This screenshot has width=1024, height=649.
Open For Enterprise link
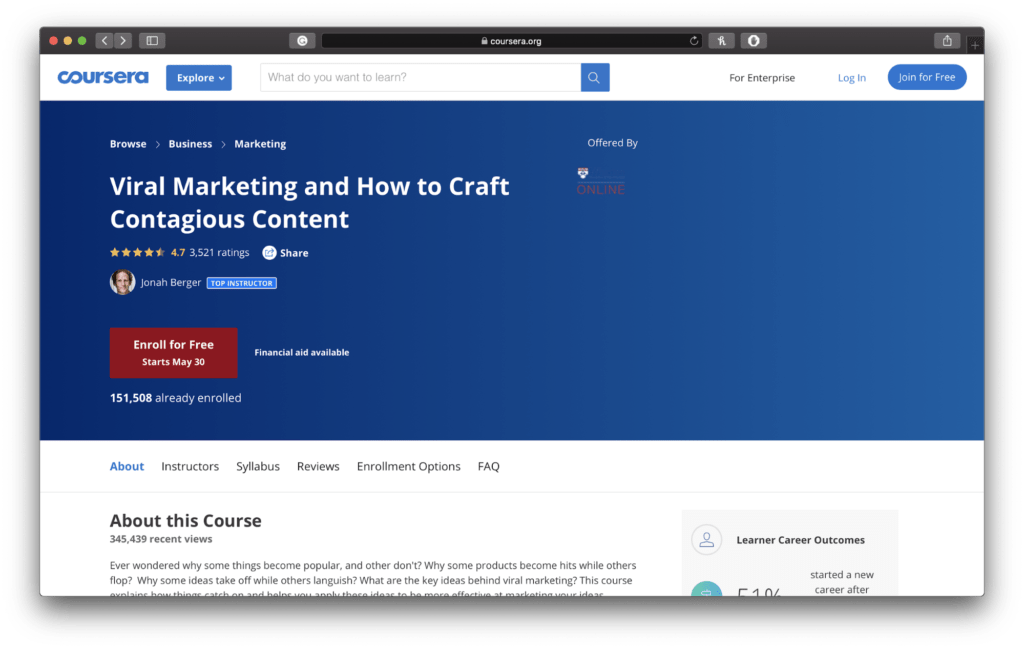coord(761,78)
